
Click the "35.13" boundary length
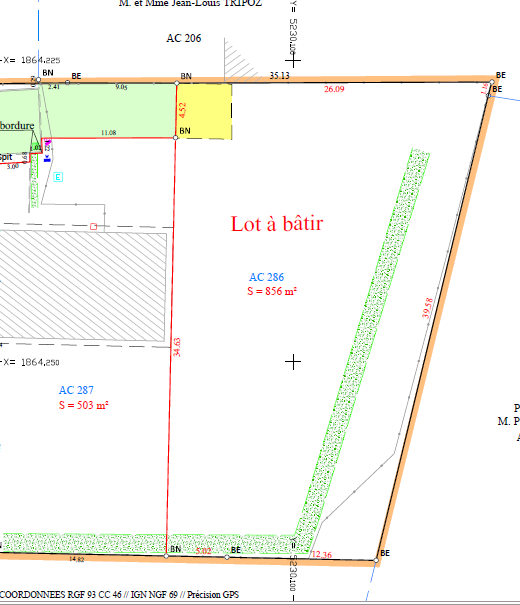tap(279, 75)
